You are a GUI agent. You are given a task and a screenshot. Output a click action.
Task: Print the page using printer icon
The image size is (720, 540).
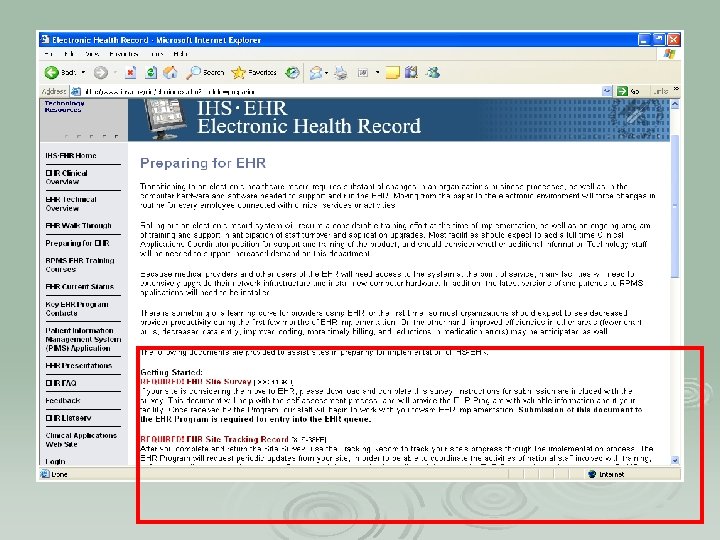[x=341, y=73]
